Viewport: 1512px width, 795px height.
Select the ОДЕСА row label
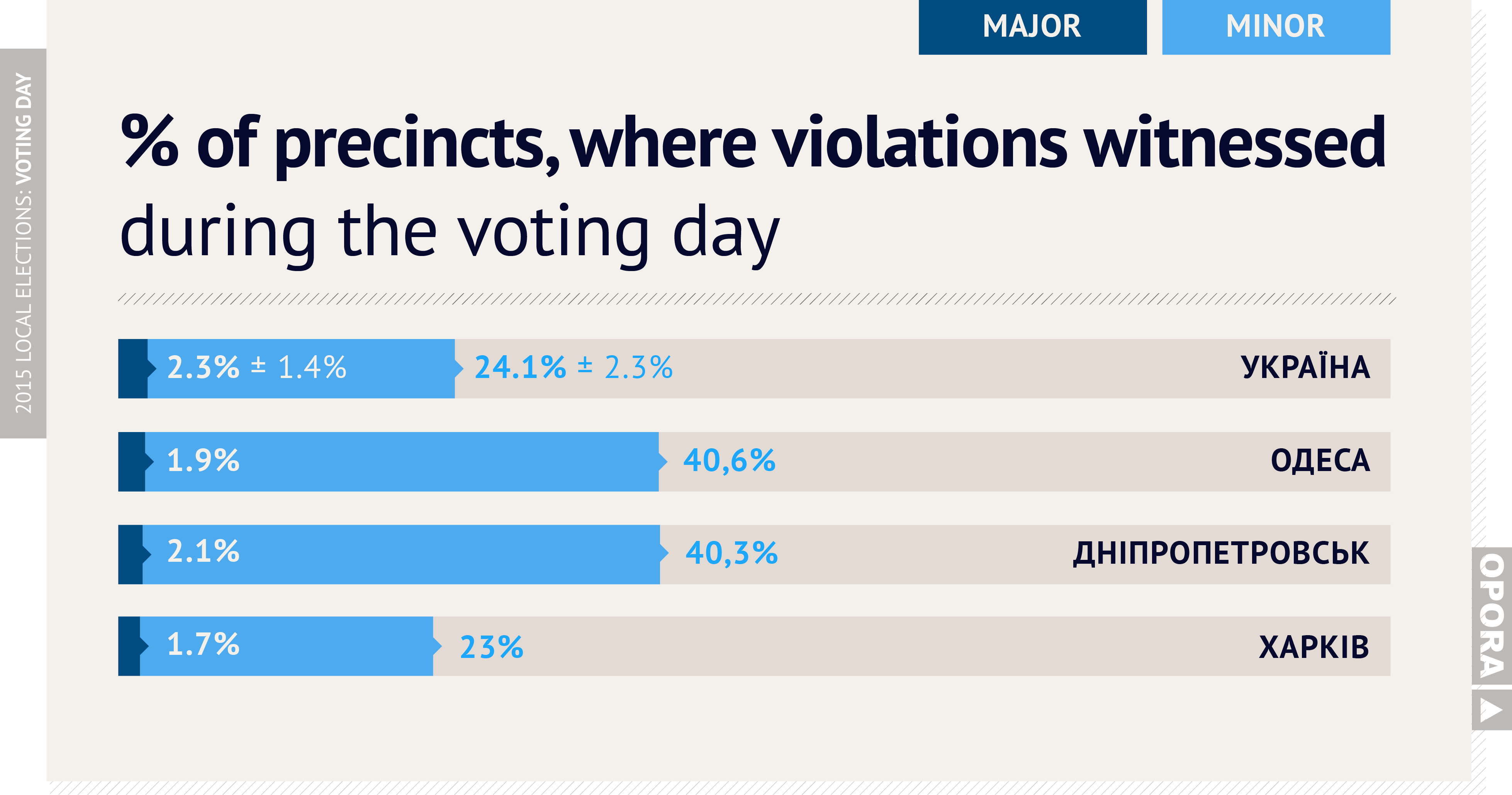(x=1320, y=461)
